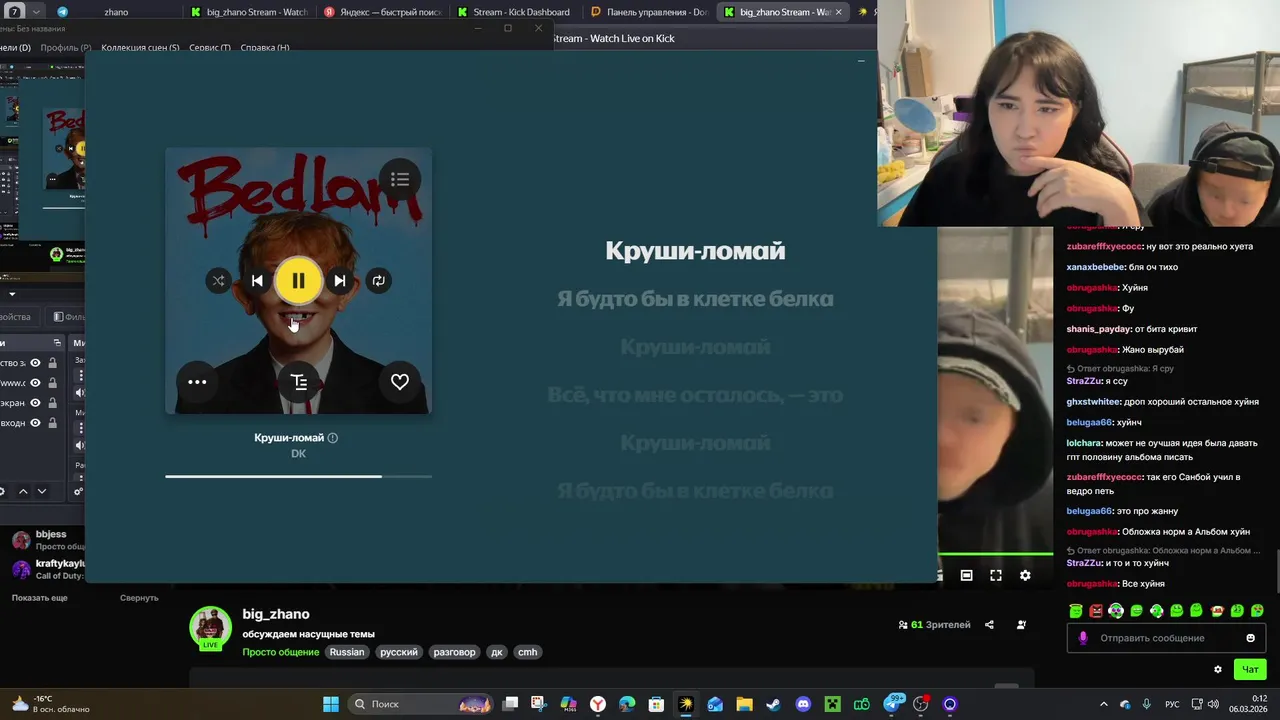1280x720 pixels.
Task: Open the Справка menu in OBS
Action: 265,48
